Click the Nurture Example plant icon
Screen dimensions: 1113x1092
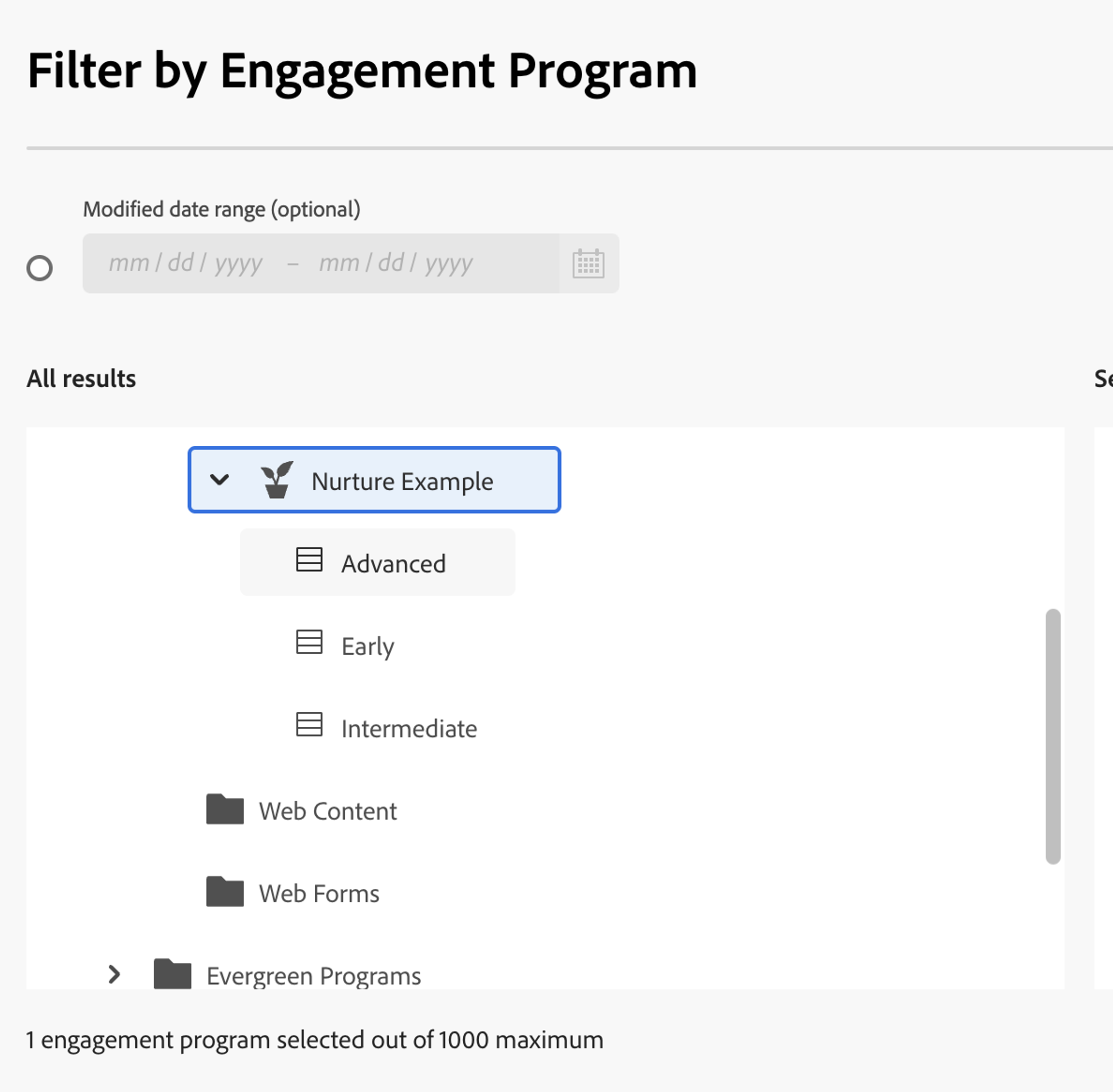276,480
